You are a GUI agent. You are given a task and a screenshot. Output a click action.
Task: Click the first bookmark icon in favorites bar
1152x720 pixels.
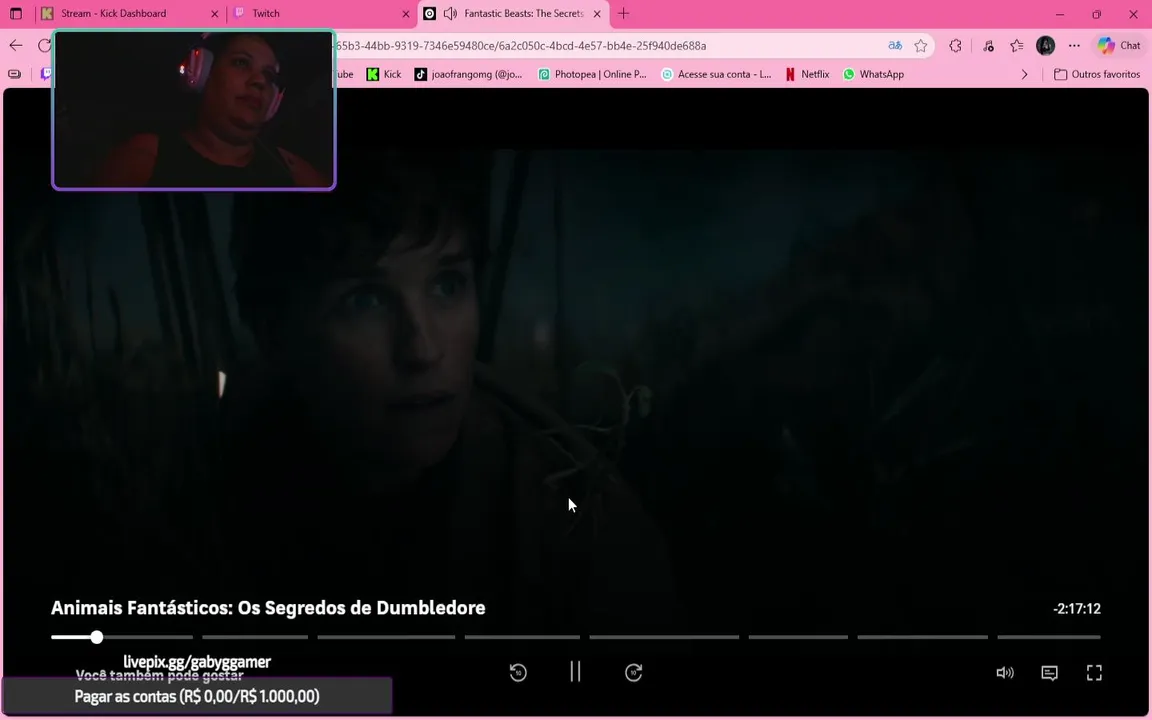point(15,74)
